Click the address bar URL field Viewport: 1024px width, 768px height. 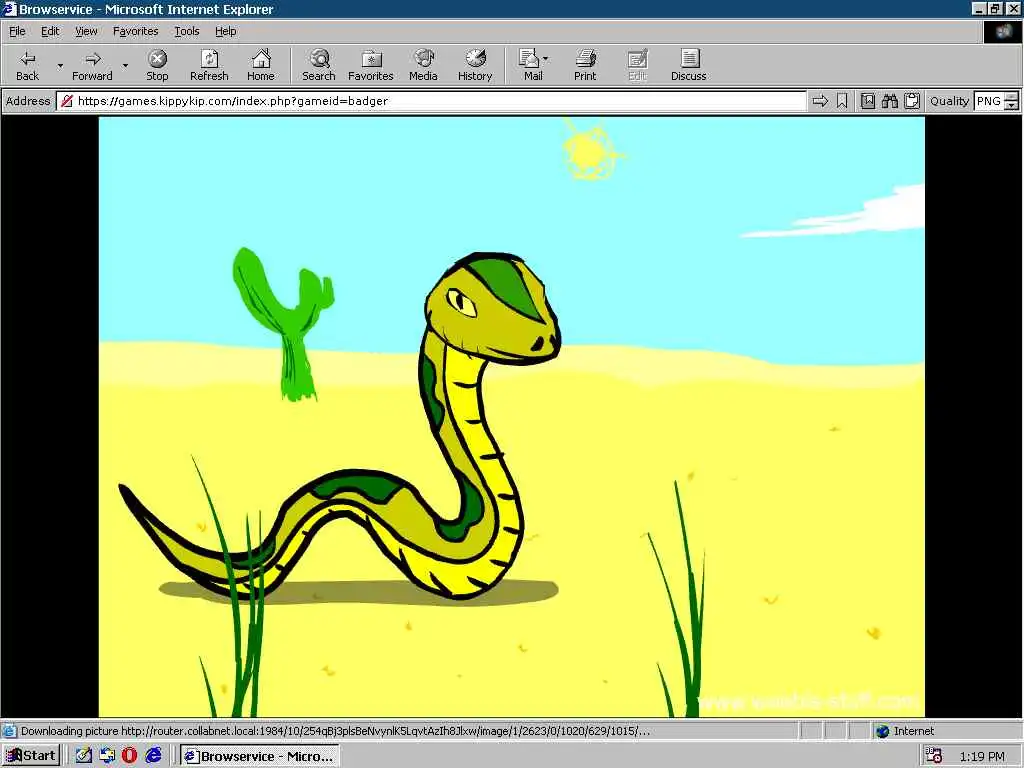click(431, 101)
